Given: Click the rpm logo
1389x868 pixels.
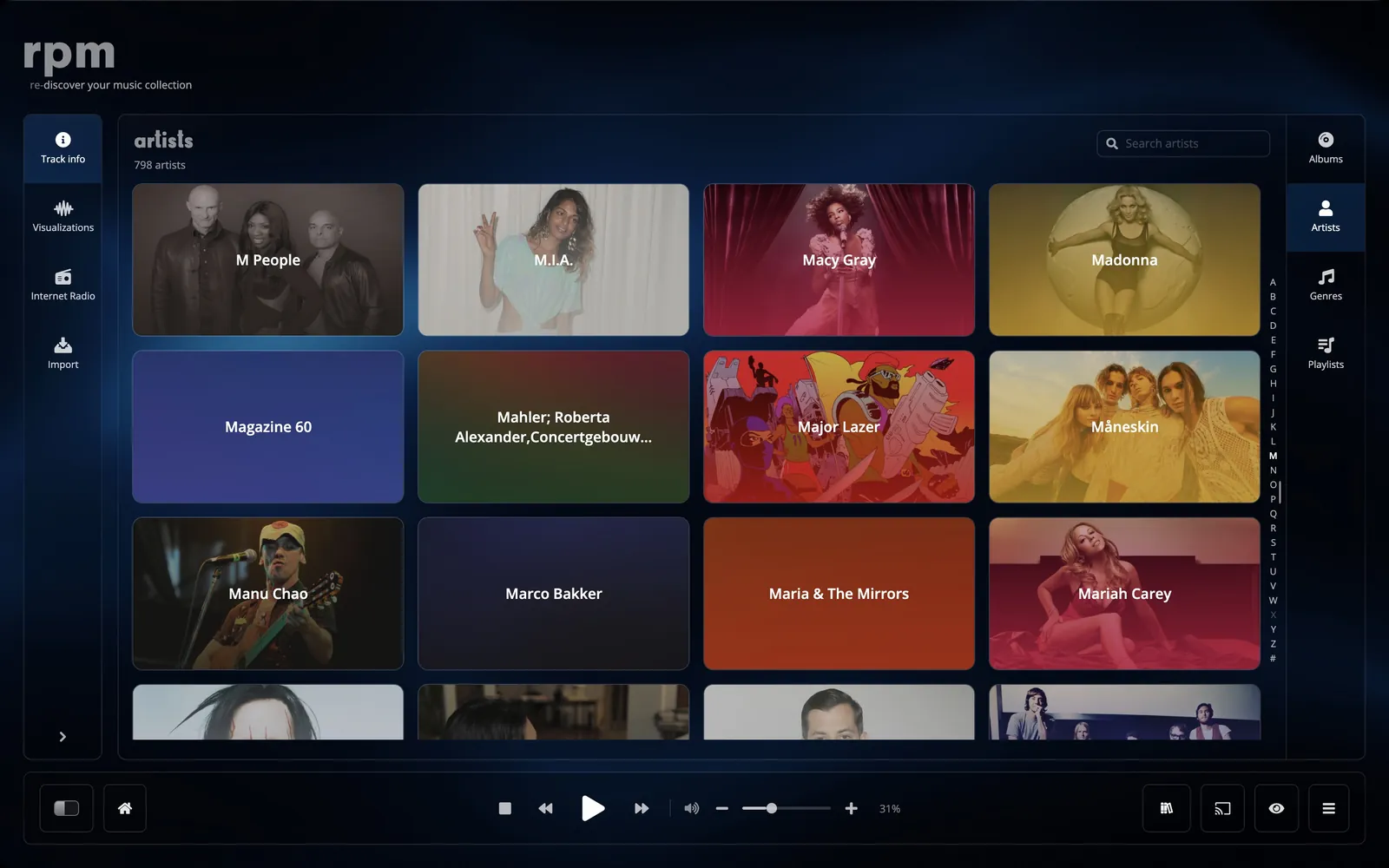Looking at the screenshot, I should pos(69,56).
